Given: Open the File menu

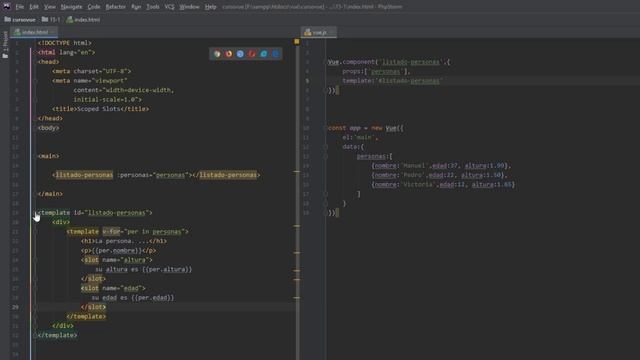Looking at the screenshot, I should pos(20,7).
